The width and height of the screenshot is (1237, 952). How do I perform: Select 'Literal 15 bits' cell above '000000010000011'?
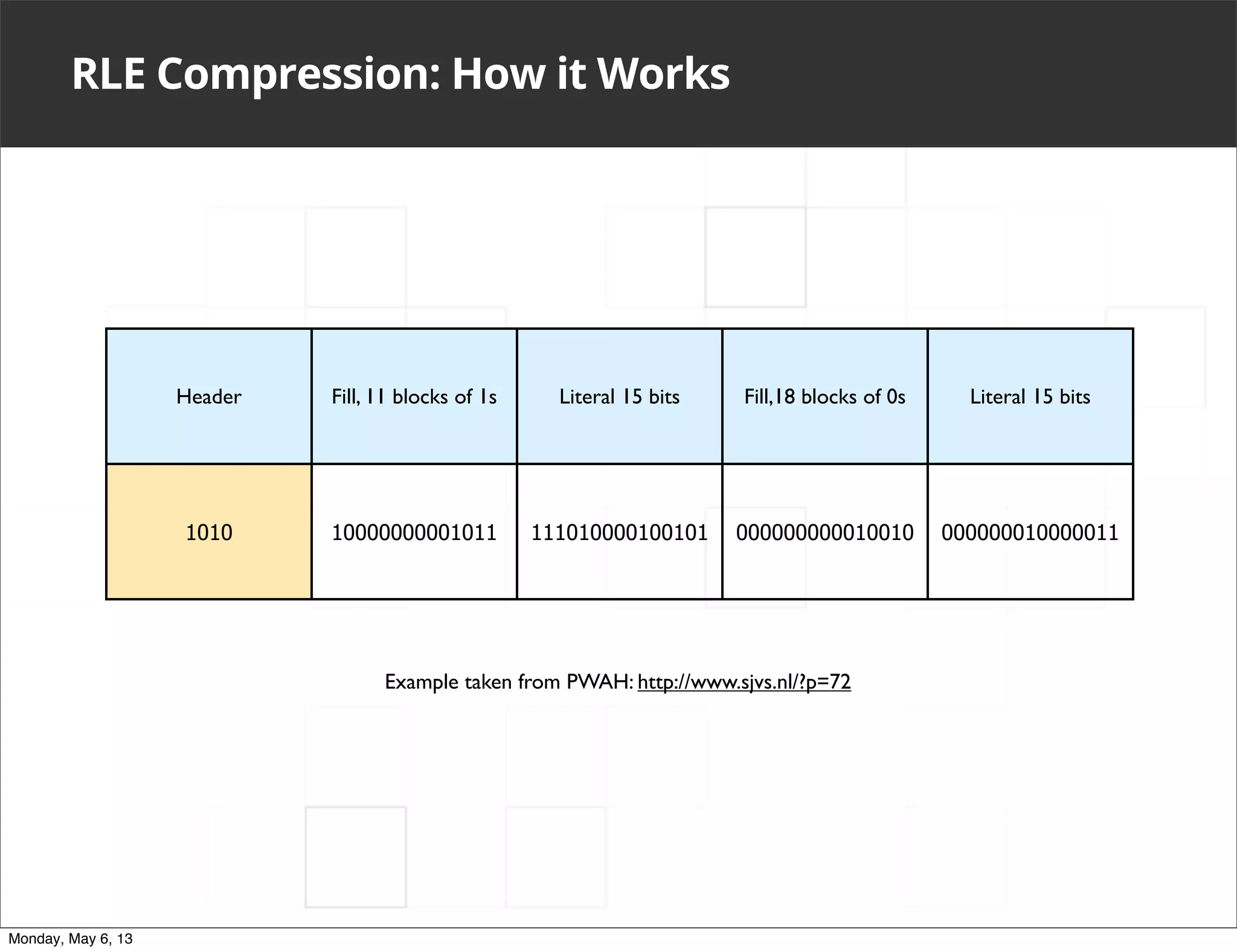click(1030, 396)
